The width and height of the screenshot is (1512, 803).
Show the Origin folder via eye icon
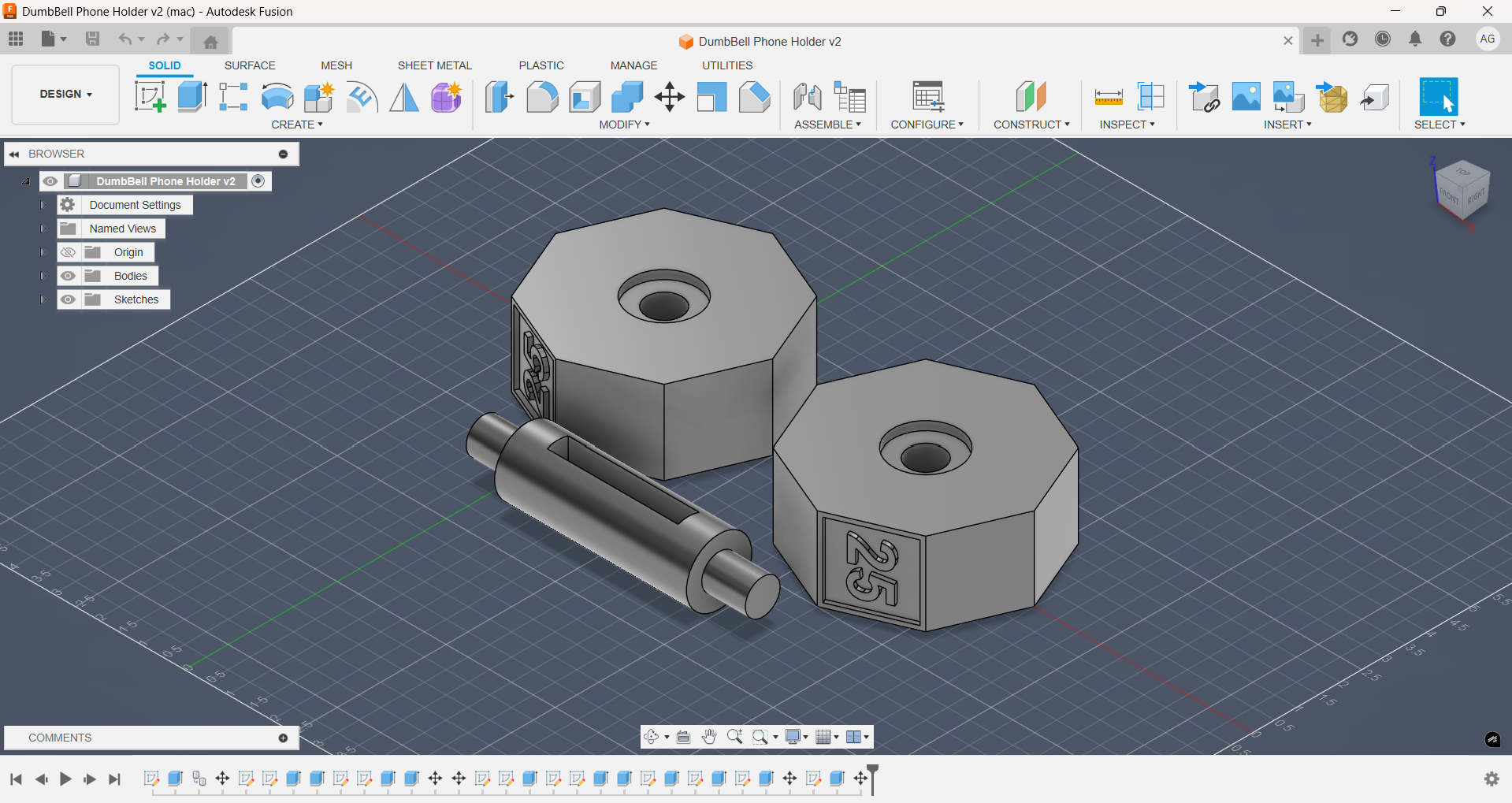coord(69,252)
